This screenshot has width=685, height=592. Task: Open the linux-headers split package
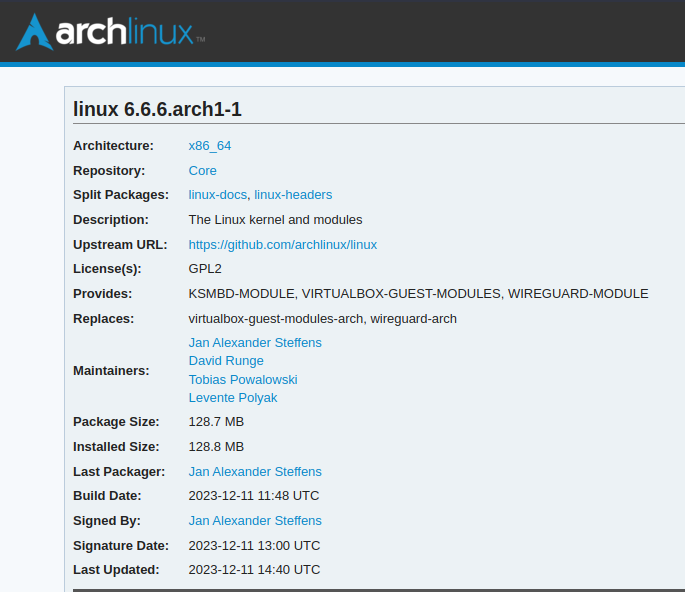[293, 194]
